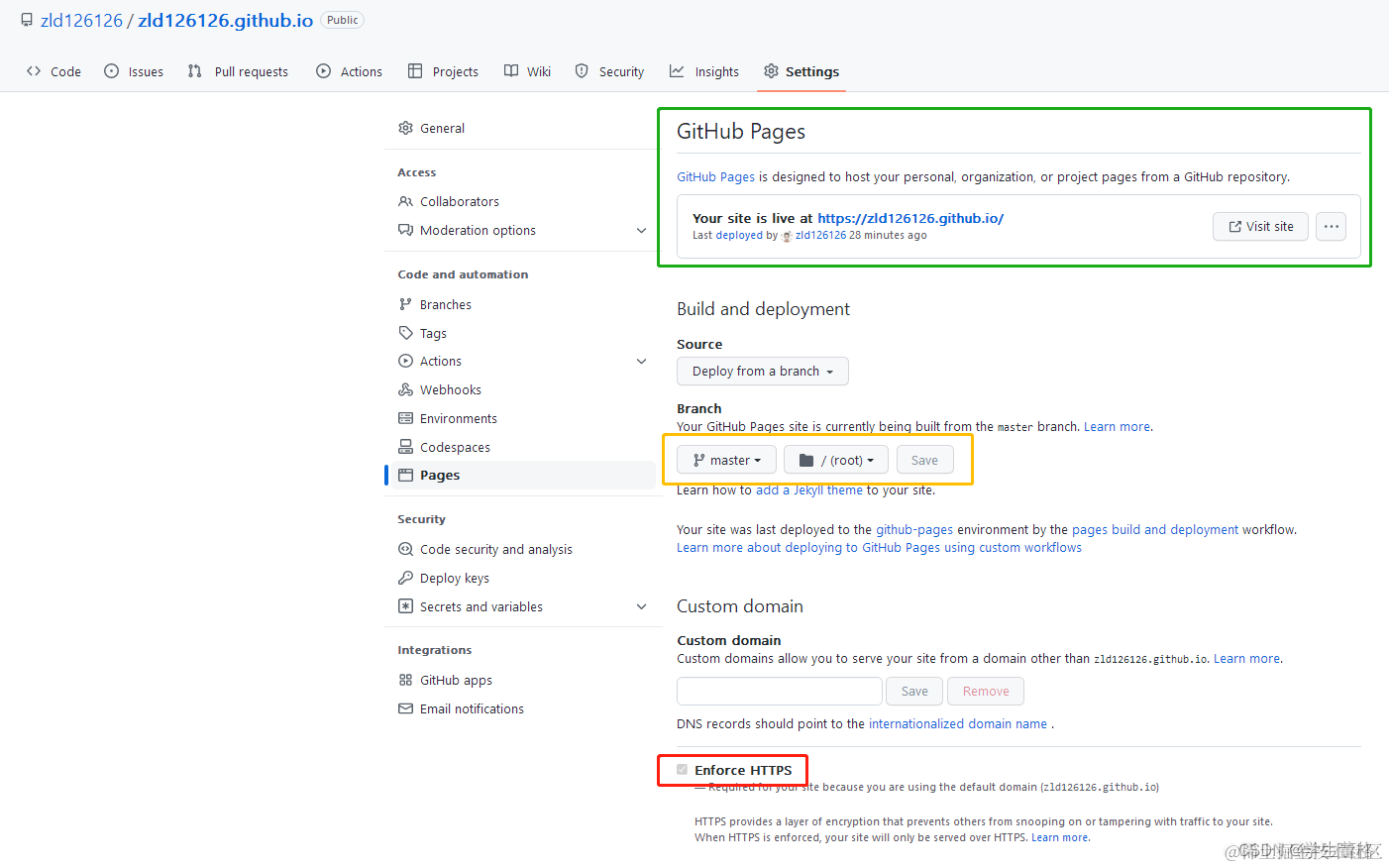
Task: Click the Issues circle-dot icon
Action: pos(112,71)
